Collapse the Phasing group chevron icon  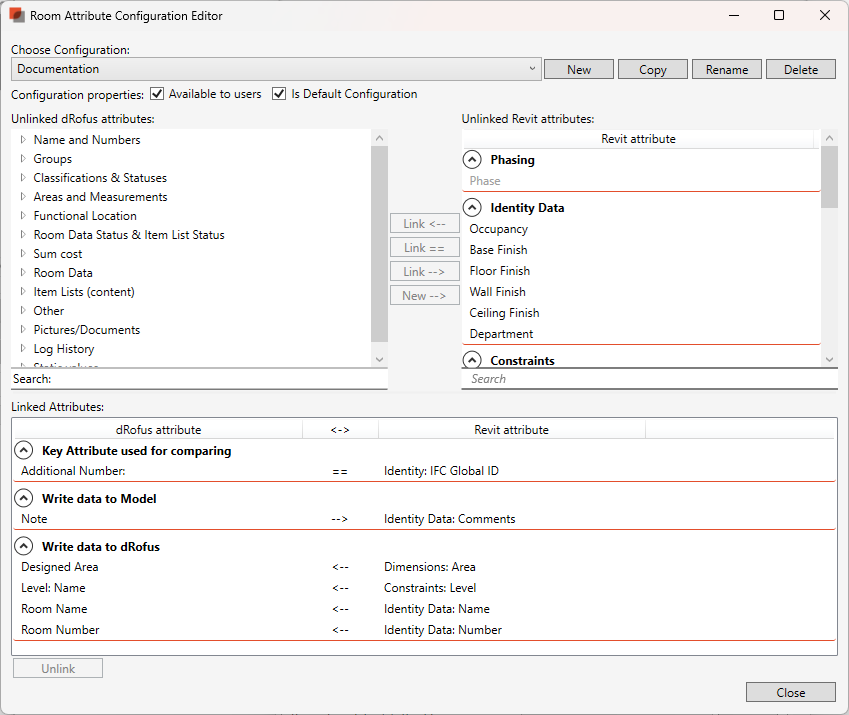tap(473, 160)
